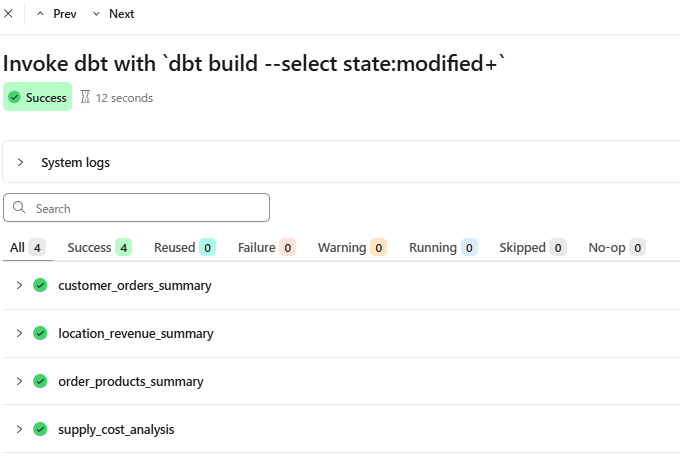Expand the customer_orders_summary row
This screenshot has height=476, width=680.
tap(19, 285)
